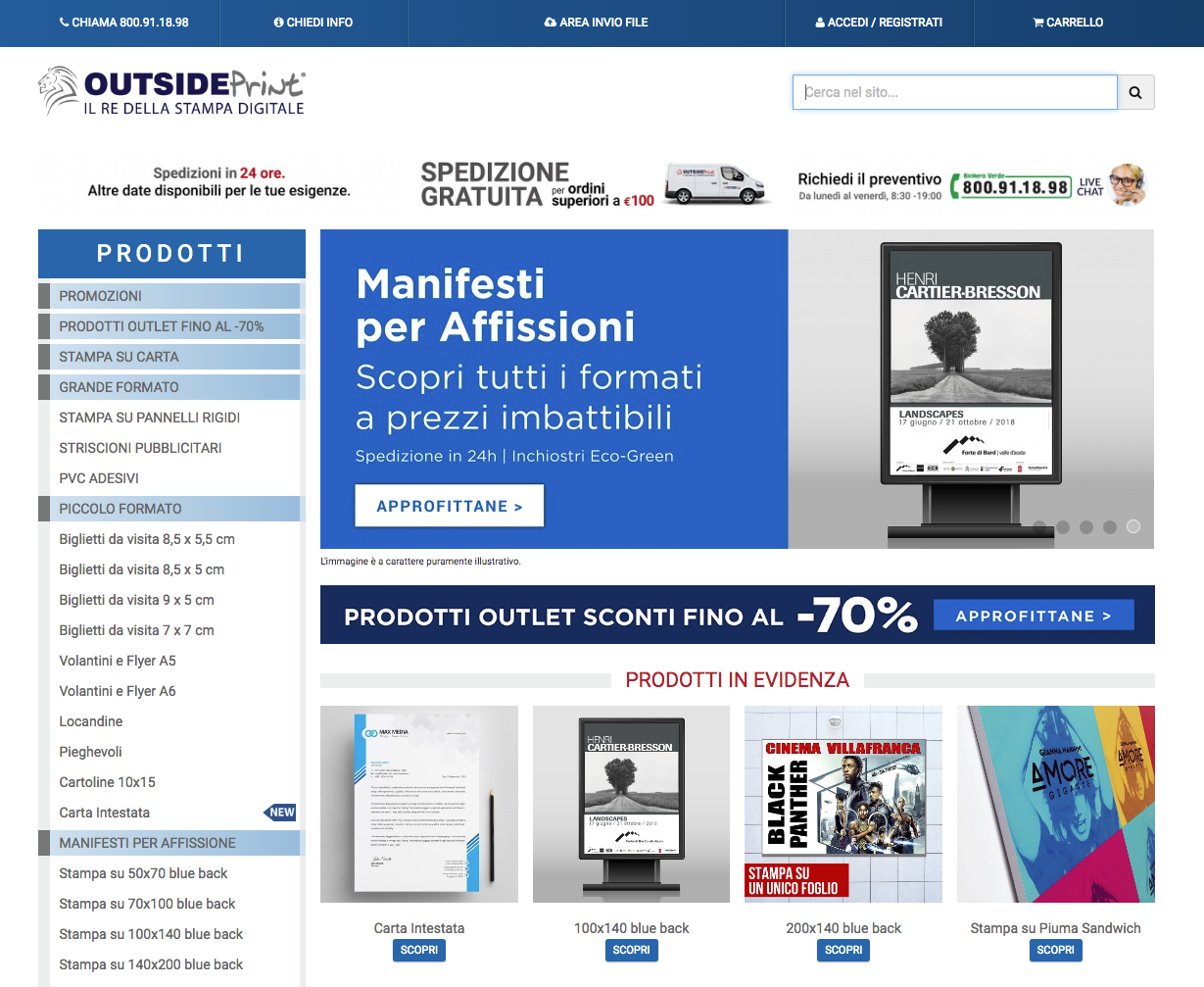Viewport: 1204px width, 987px height.
Task: Open the Black Panther 200x140 thumbnail
Action: pyautogui.click(x=843, y=804)
